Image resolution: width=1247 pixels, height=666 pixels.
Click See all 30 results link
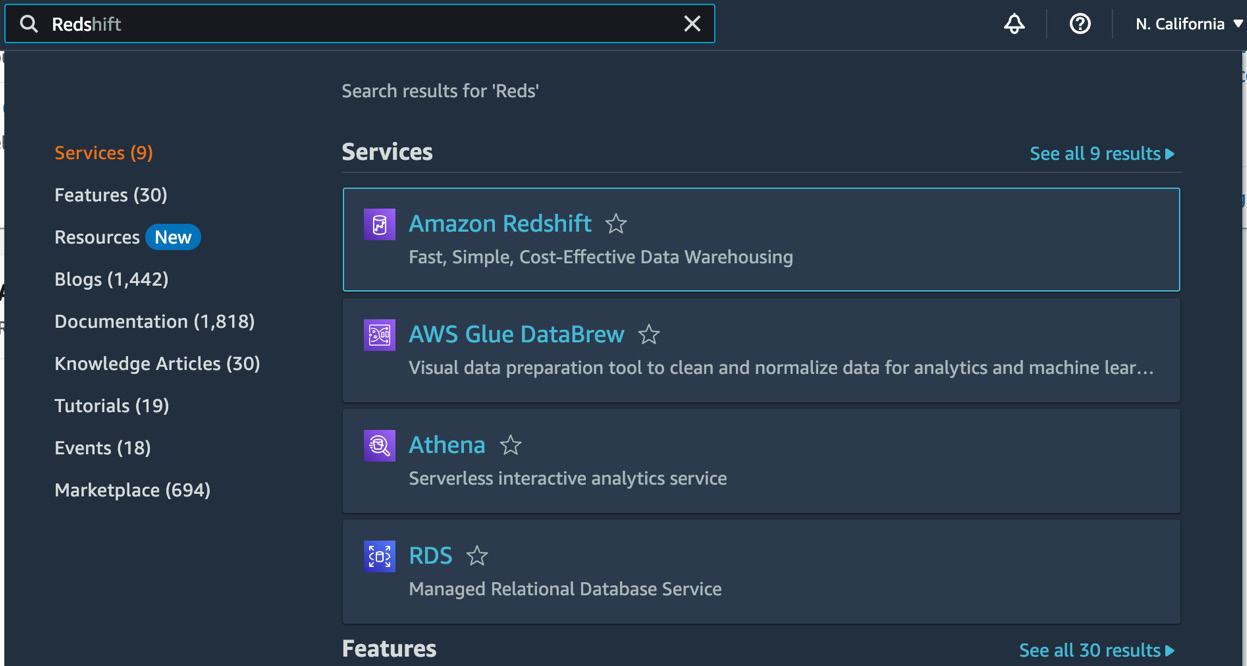tap(1097, 650)
